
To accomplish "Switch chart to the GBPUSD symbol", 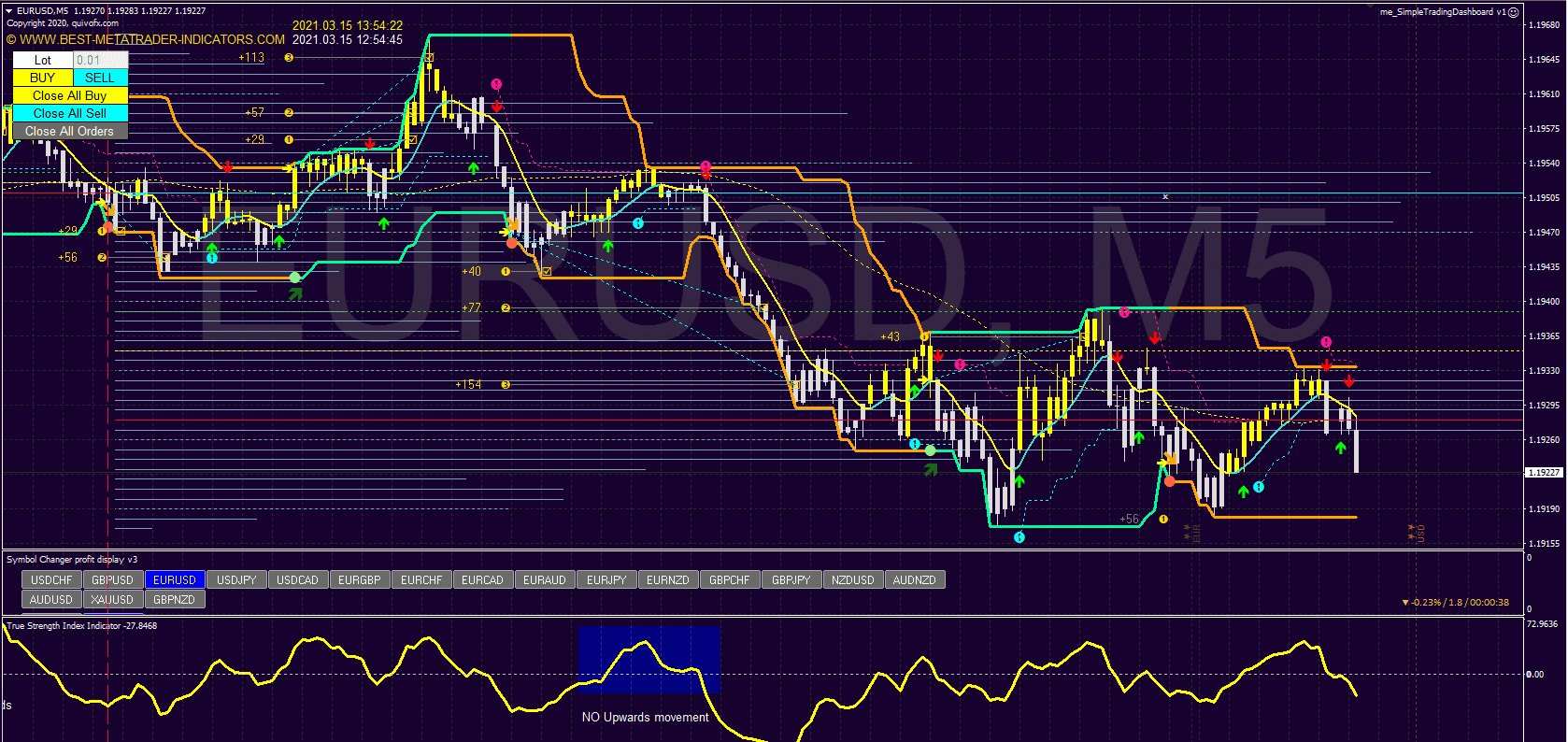I will pos(112,580).
